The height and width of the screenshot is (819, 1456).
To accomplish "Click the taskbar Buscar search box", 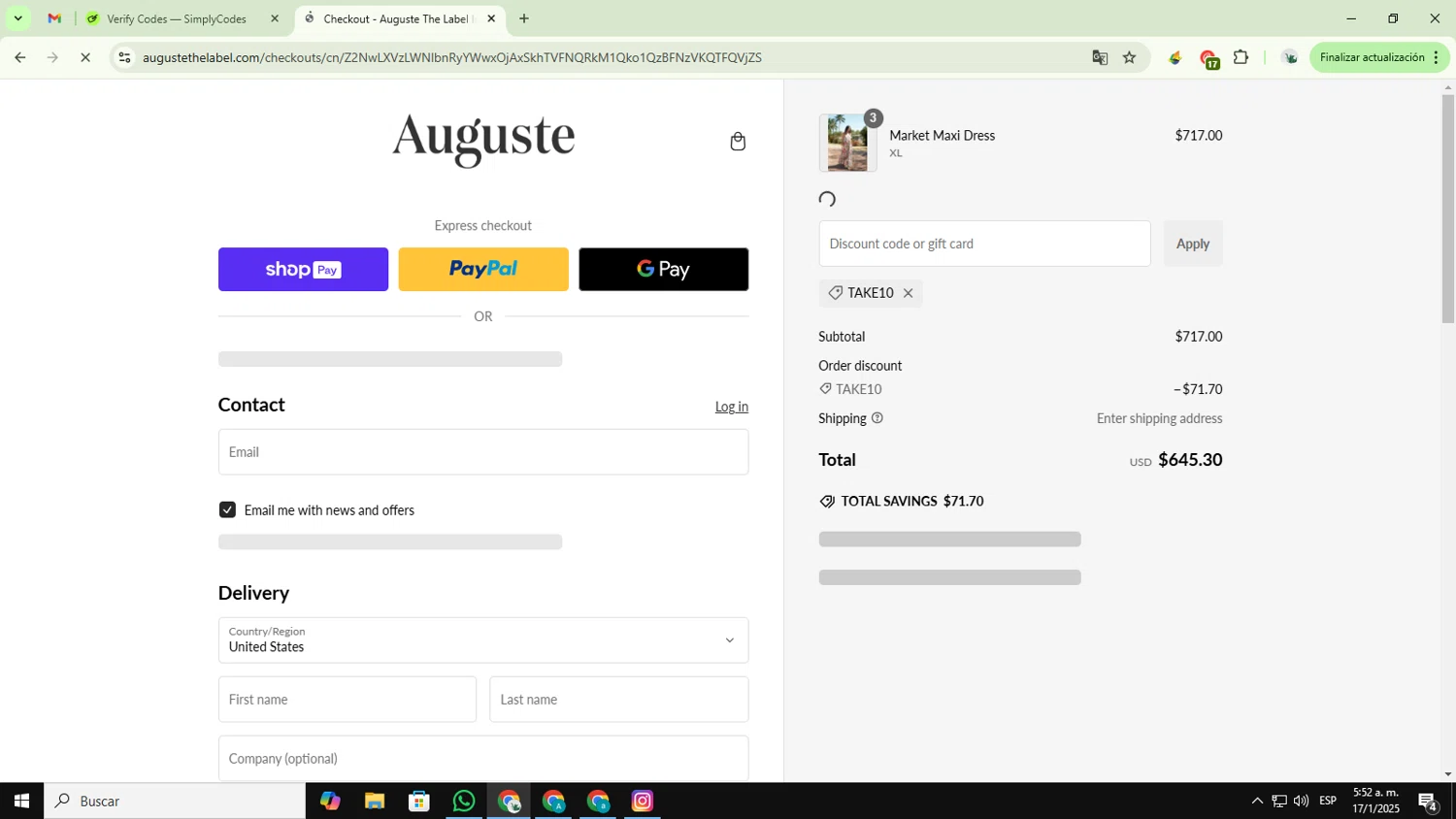I will 175,801.
